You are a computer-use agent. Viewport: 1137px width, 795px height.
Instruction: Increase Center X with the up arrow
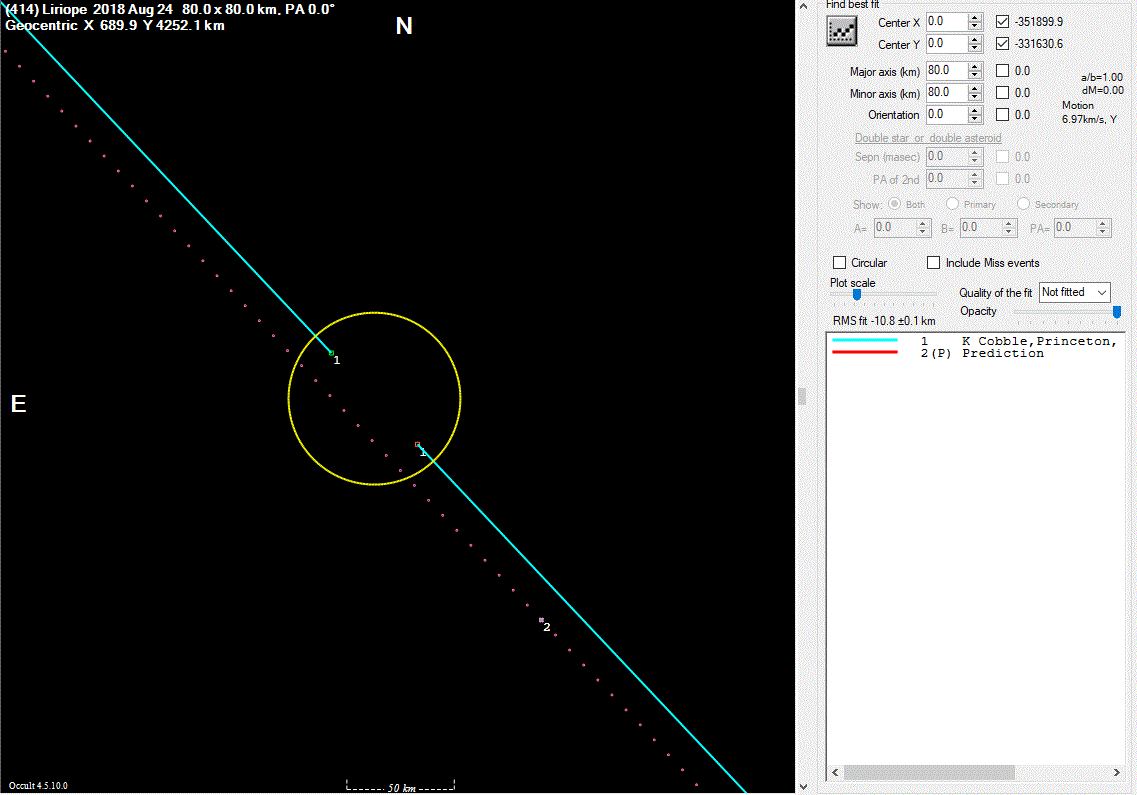point(975,18)
